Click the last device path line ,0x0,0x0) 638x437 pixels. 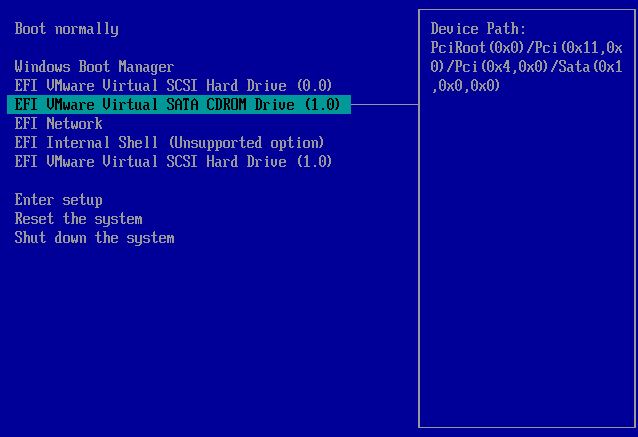pyautogui.click(x=466, y=86)
